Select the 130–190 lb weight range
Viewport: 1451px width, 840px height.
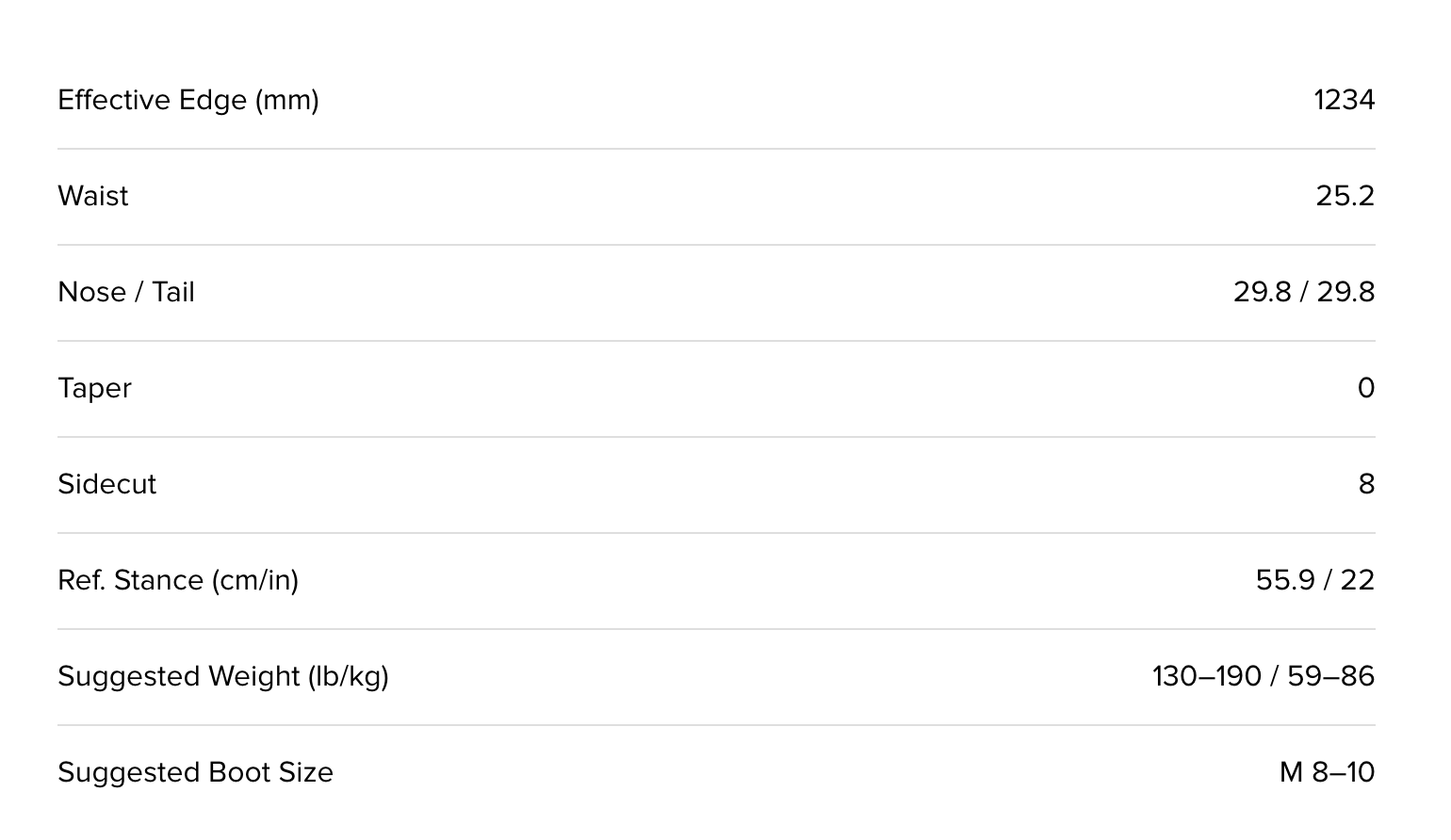click(x=1206, y=676)
